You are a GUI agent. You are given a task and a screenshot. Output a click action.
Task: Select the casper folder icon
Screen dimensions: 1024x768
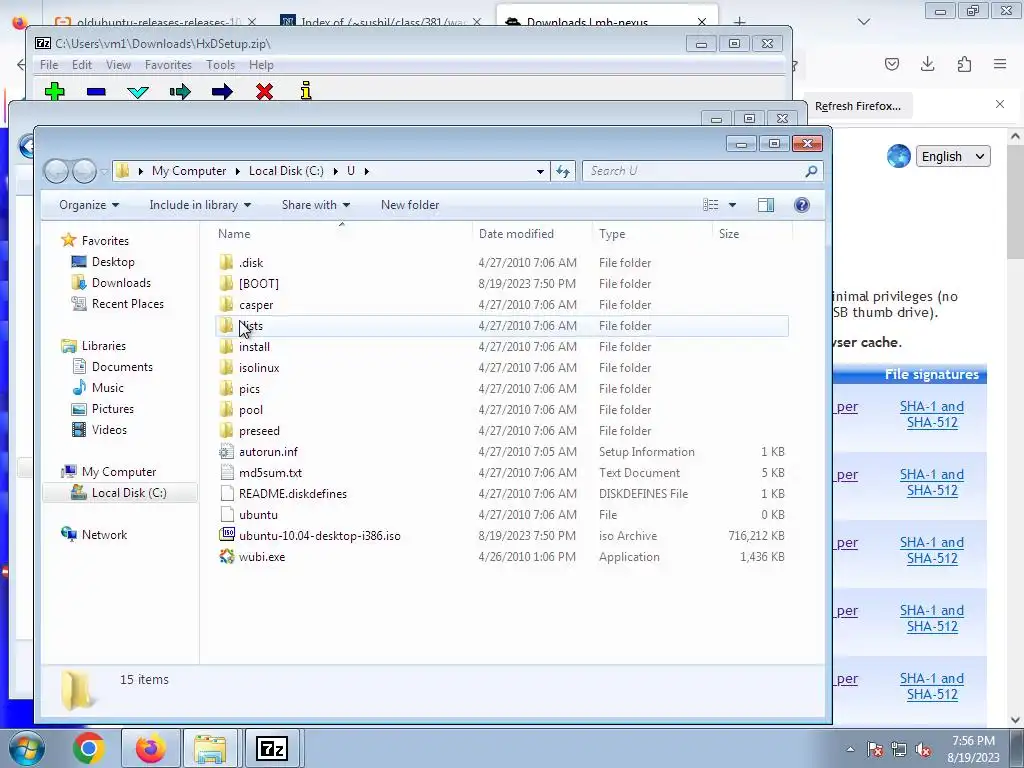[x=226, y=304]
